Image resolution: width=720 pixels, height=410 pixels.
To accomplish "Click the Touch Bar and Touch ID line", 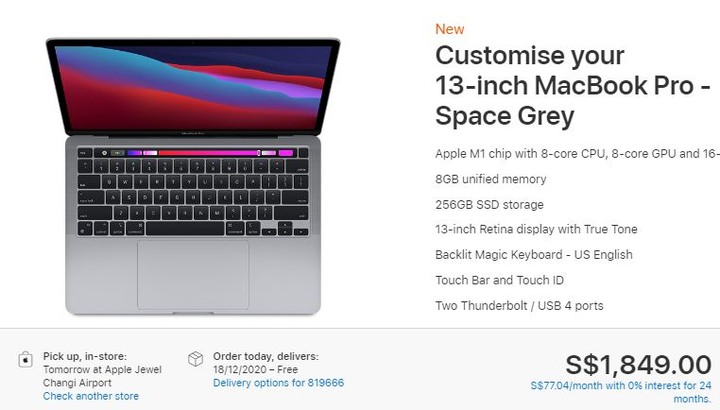I will (500, 280).
